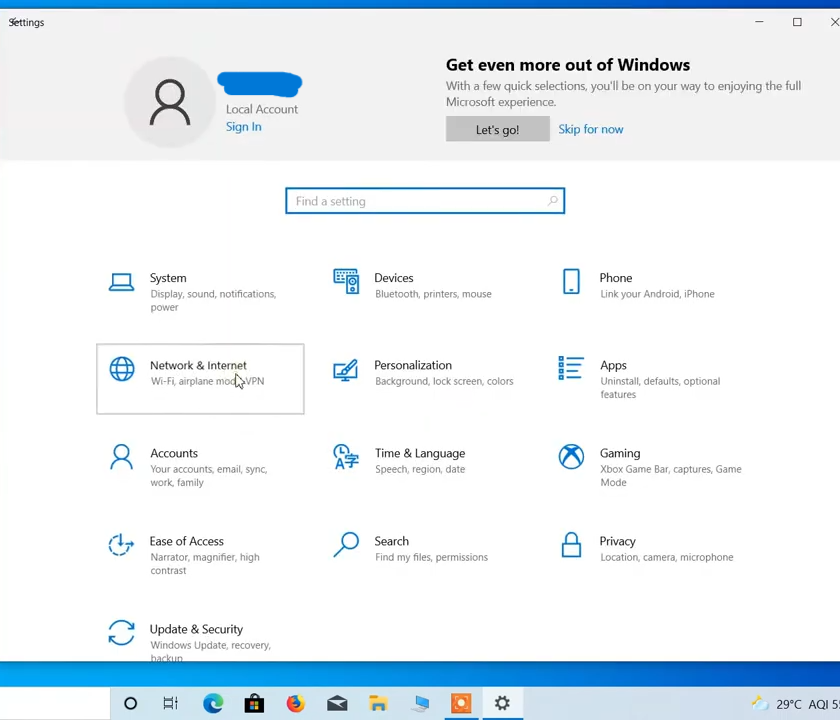This screenshot has width=840, height=720.
Task: Click 'Background, lock screen, colors' description
Action: pyautogui.click(x=444, y=381)
